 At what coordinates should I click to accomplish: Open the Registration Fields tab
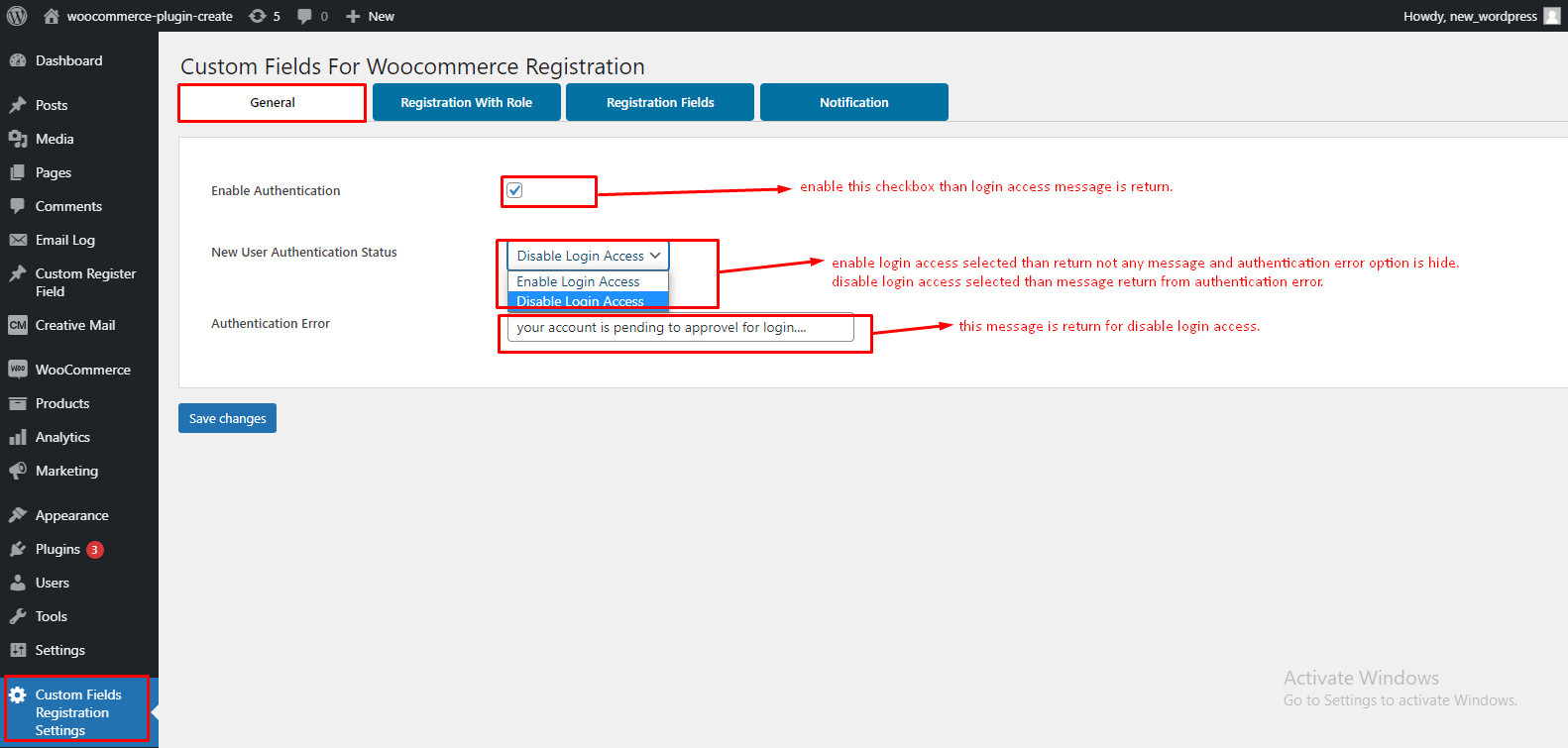point(660,102)
